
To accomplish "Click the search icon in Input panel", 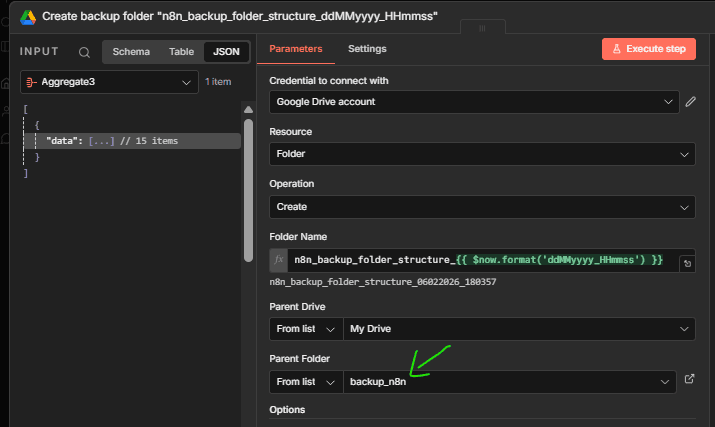I will pyautogui.click(x=85, y=53).
